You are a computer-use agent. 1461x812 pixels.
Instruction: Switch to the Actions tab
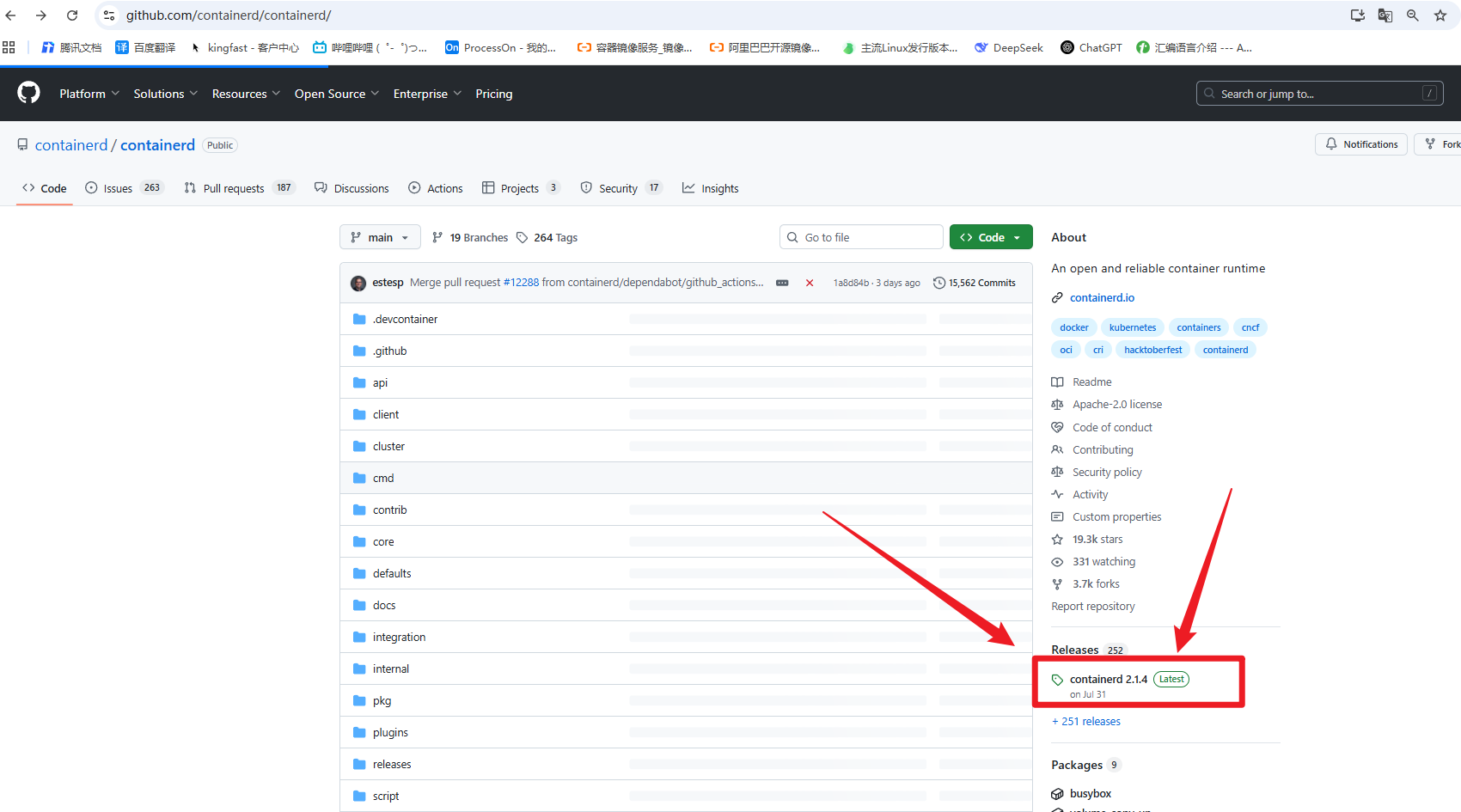[x=436, y=188]
